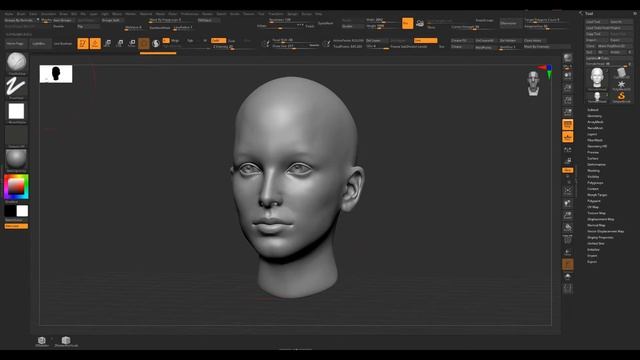Open the gray material sphere selector
This screenshot has width=640, height=360.
coord(16,159)
